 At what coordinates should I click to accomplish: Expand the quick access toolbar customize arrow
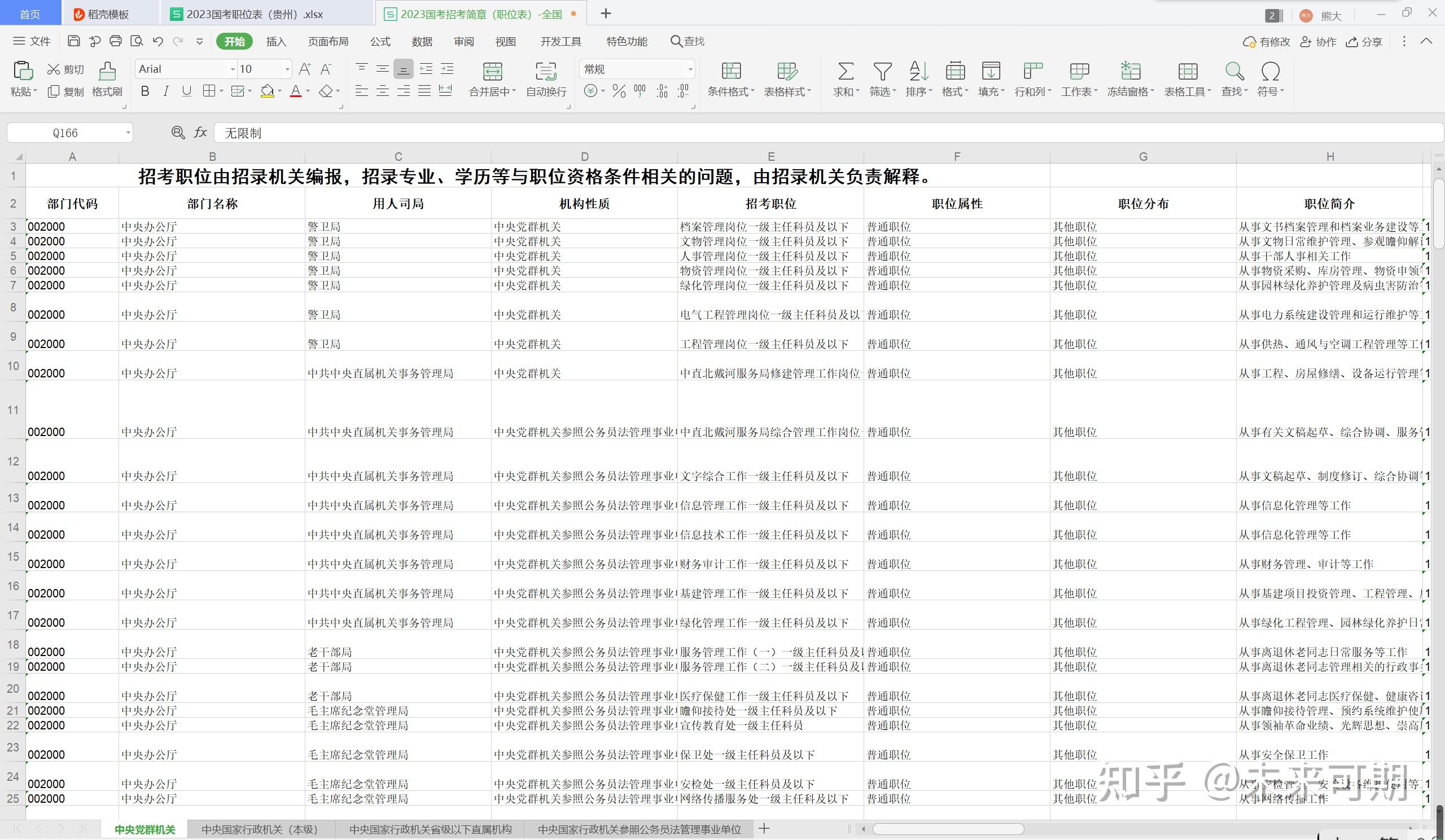pos(200,41)
